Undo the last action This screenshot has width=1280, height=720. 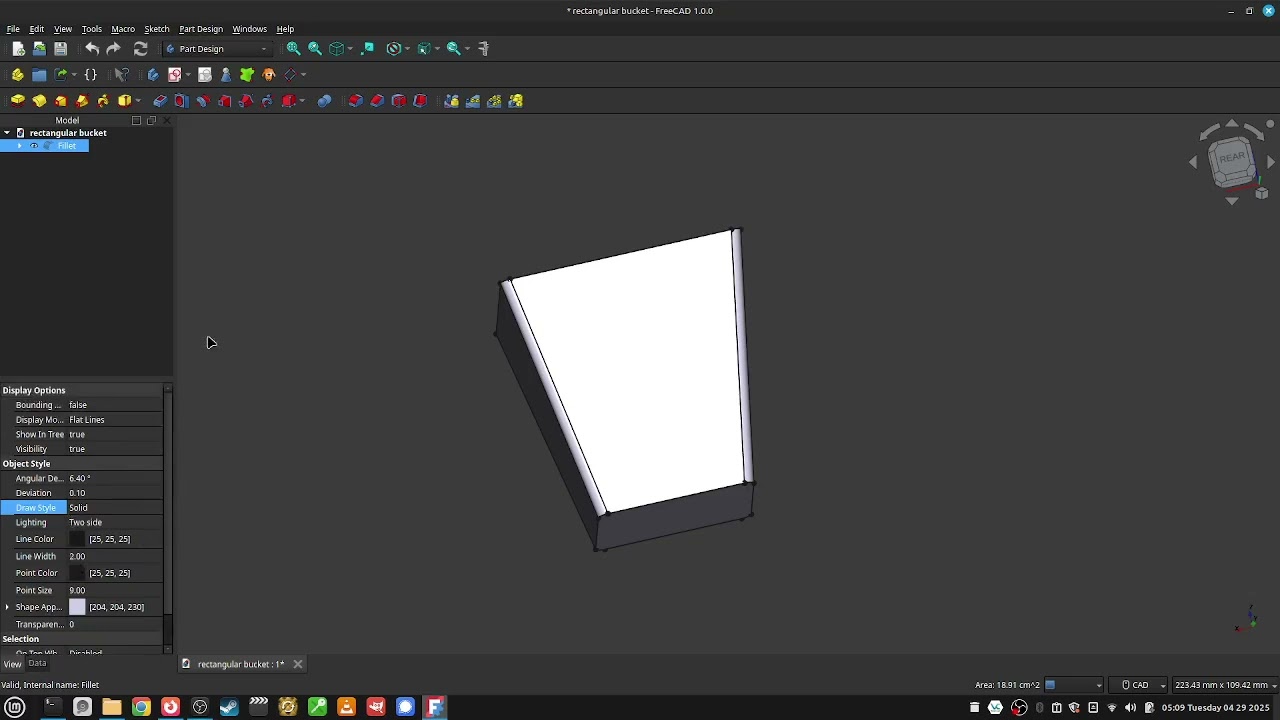pos(92,48)
